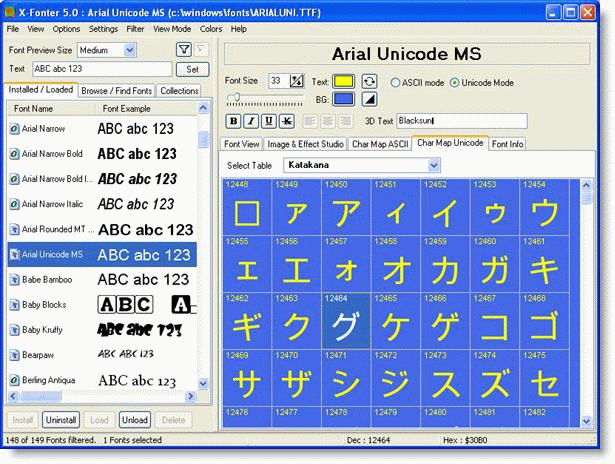Viewport: 615px width, 464px height.
Task: Open the View menu
Action: 36,29
